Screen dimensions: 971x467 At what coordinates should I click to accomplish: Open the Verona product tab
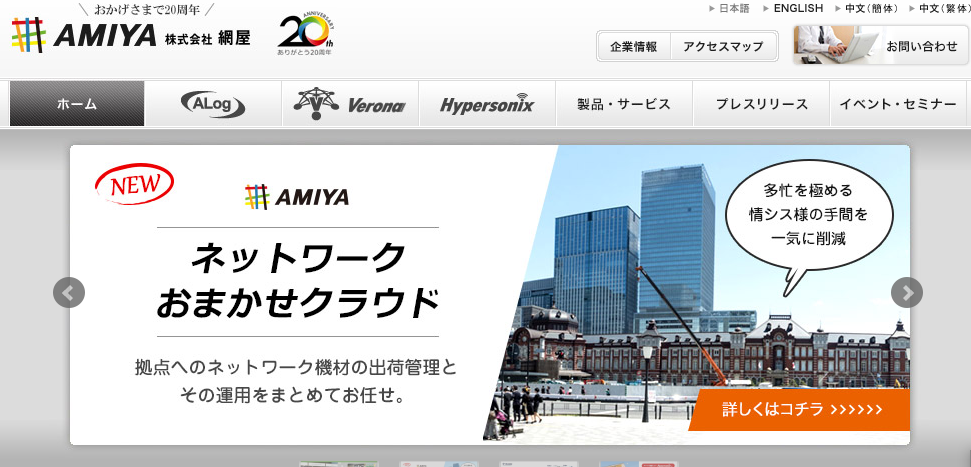(350, 104)
